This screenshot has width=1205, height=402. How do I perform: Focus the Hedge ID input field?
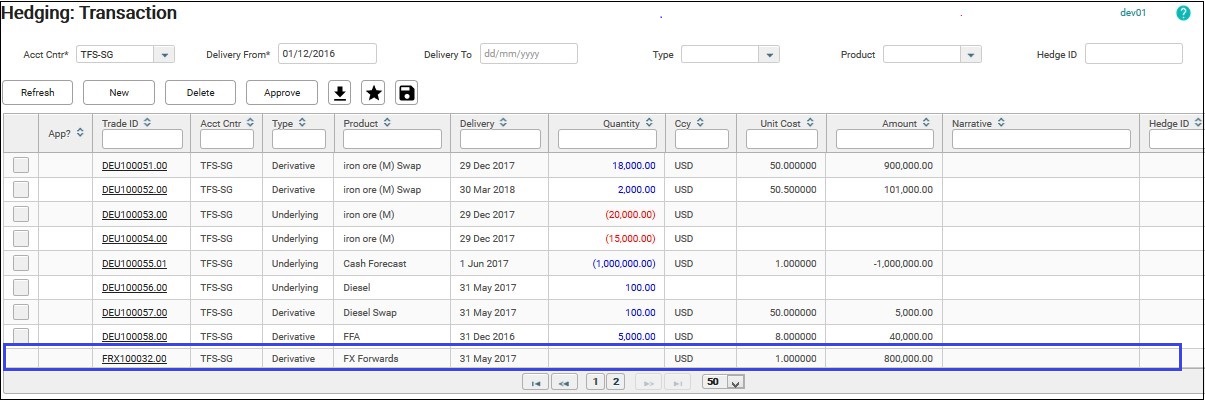click(1133, 54)
